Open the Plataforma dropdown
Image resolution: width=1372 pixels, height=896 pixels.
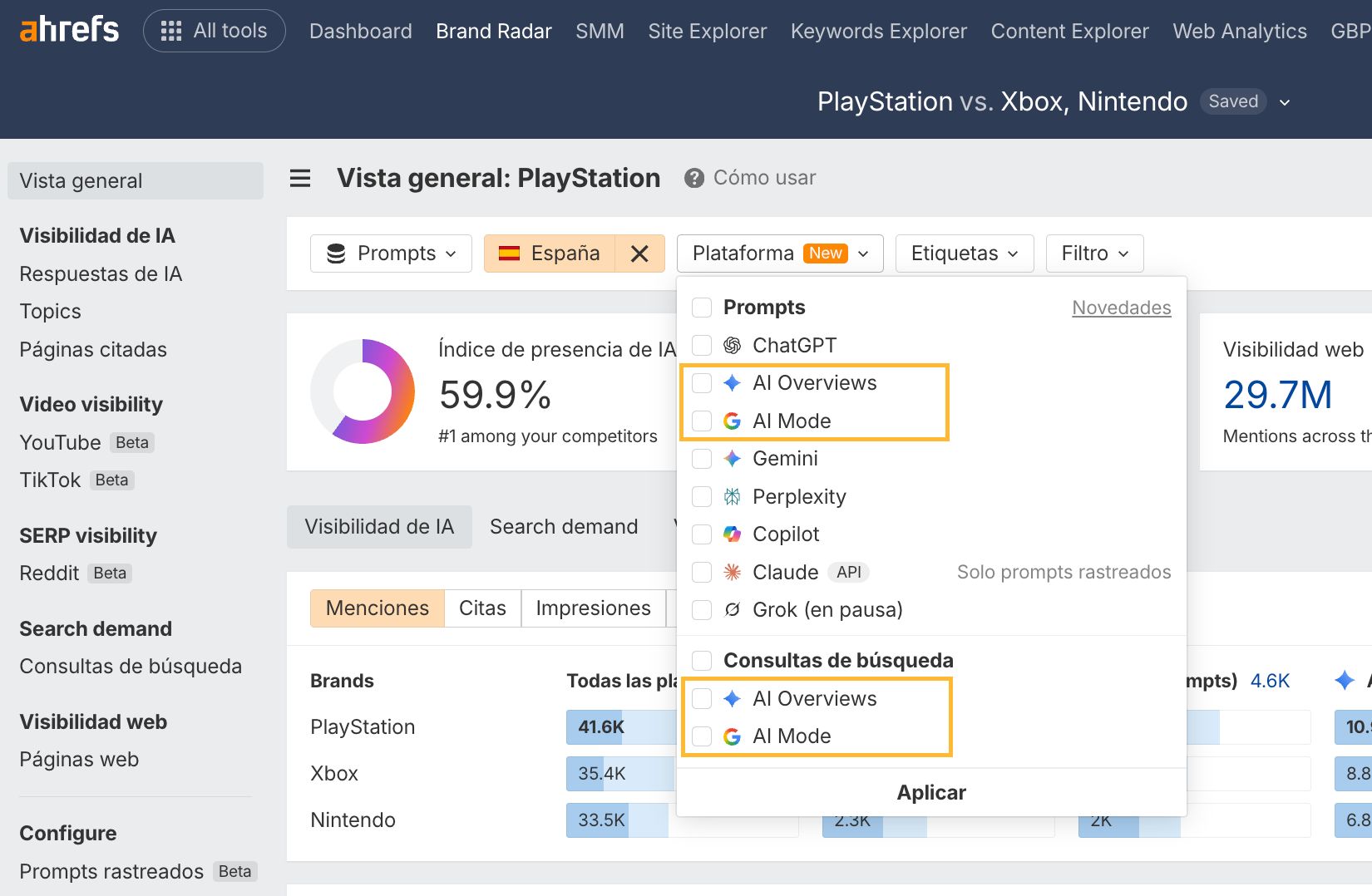tap(780, 254)
